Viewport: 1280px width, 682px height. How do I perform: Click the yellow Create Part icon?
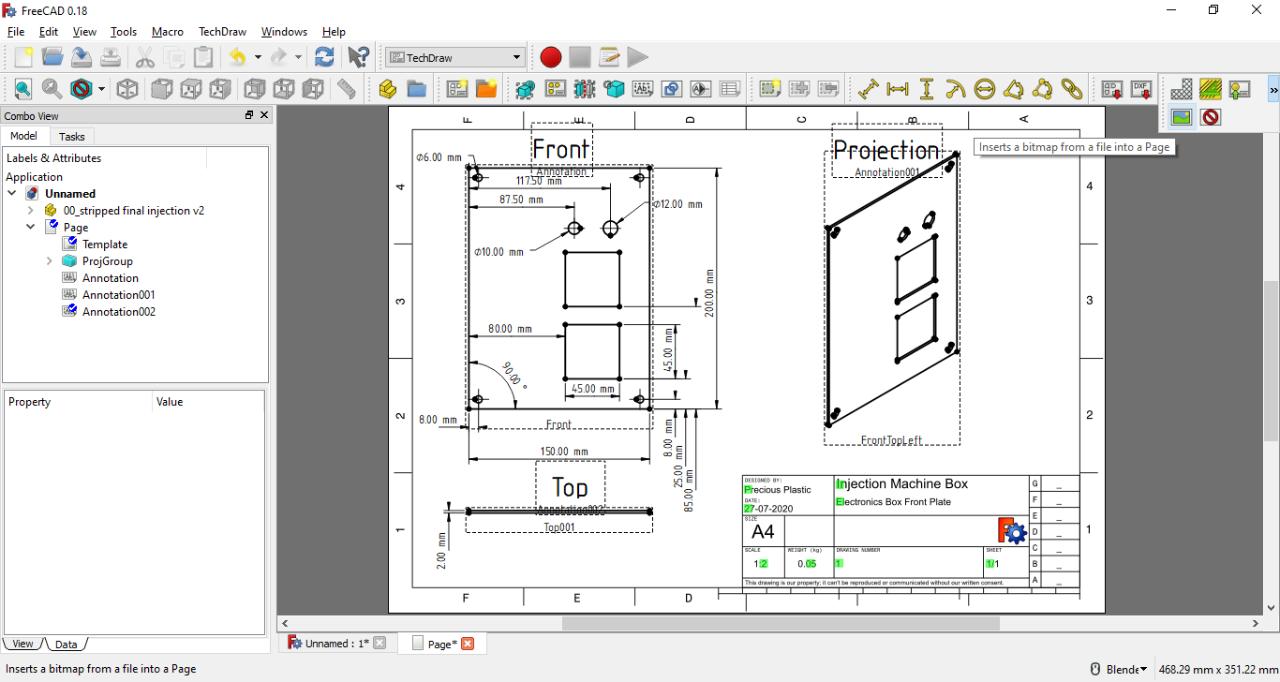388,90
